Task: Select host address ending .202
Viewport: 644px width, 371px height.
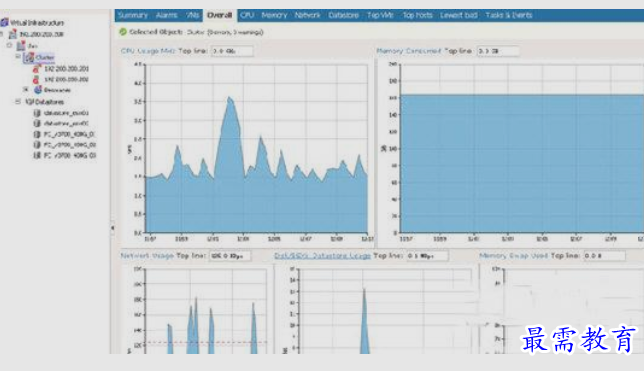Action: tap(67, 79)
